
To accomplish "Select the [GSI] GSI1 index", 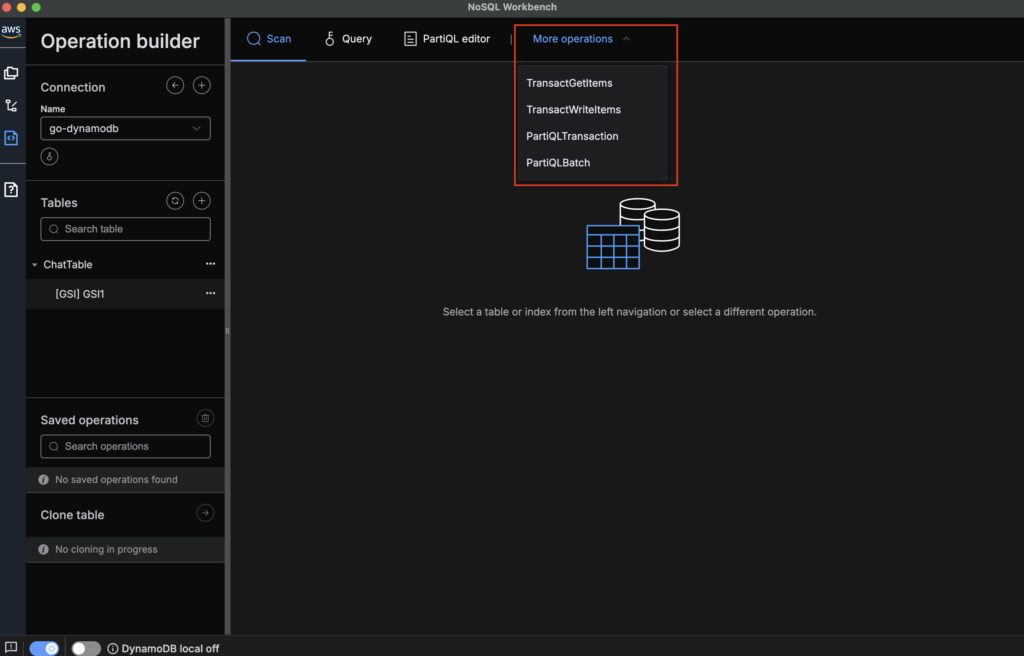I will 80,294.
